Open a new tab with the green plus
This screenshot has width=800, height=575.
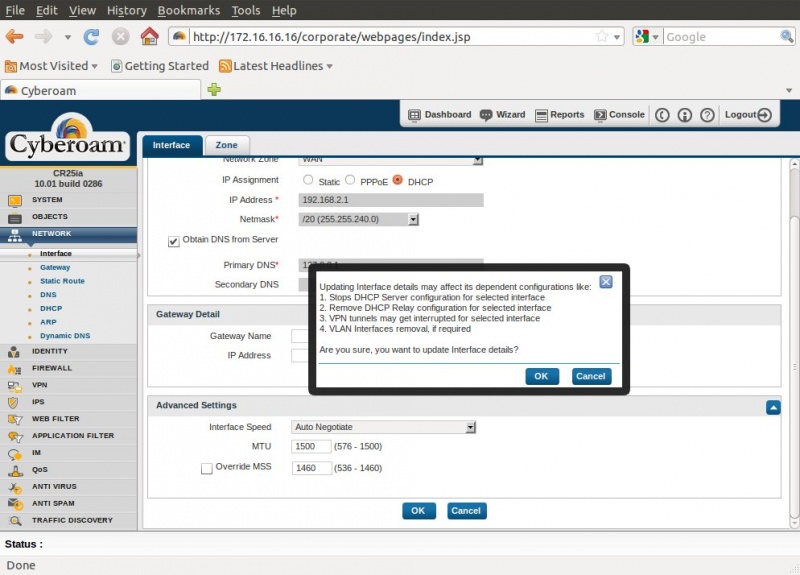tap(214, 90)
